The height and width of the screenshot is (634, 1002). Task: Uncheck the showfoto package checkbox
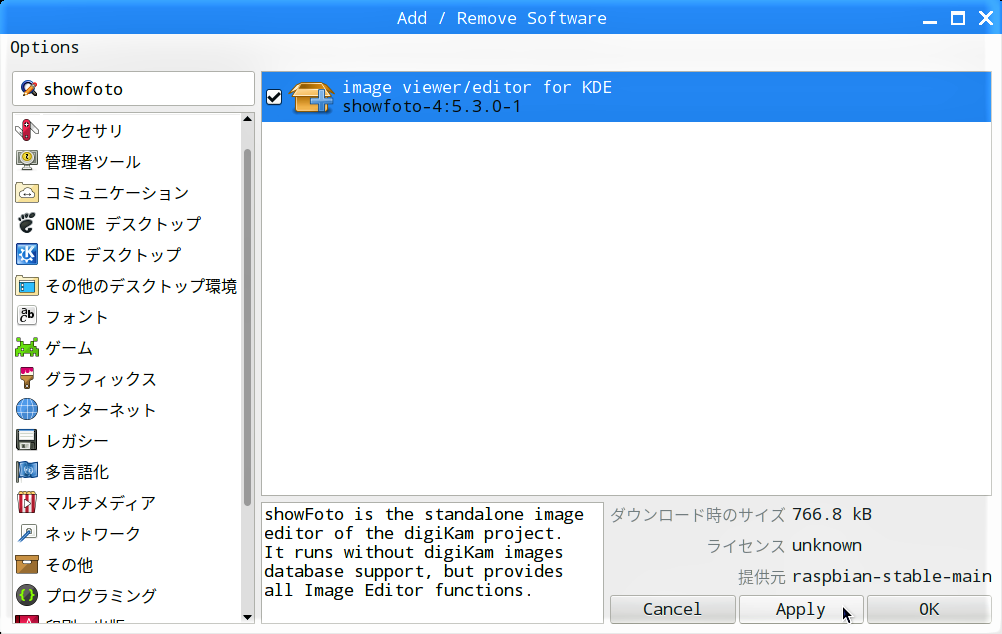click(x=274, y=97)
